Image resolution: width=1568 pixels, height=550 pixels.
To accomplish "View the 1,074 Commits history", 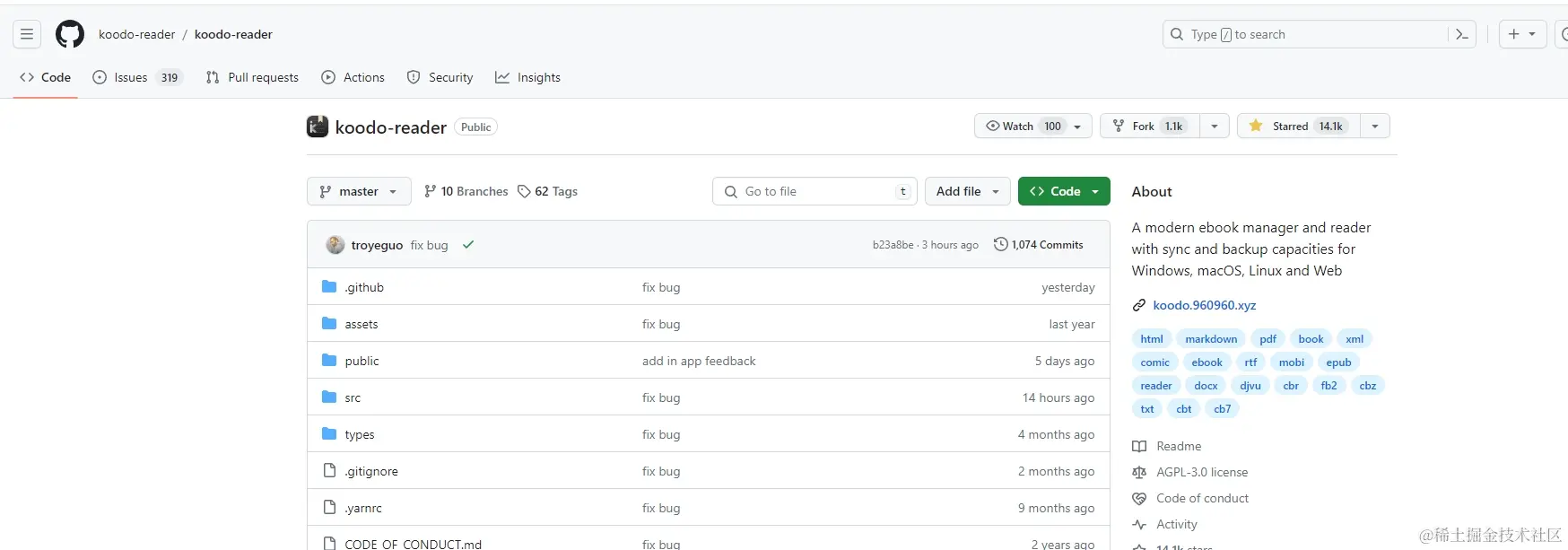I will (1039, 245).
